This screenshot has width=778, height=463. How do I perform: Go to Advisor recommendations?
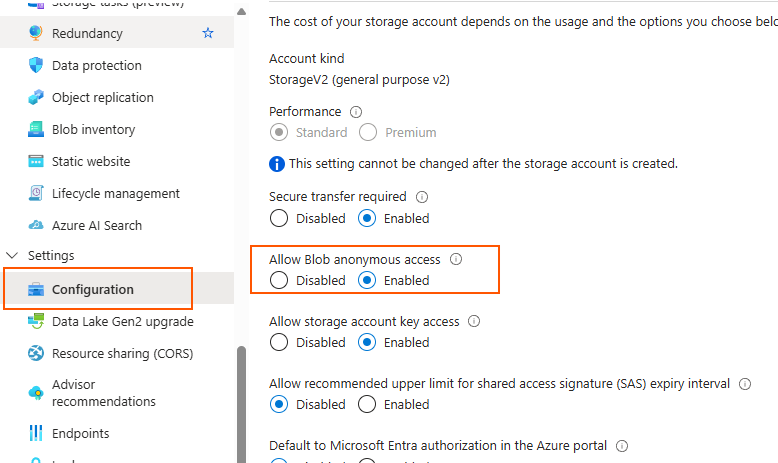coord(104,393)
